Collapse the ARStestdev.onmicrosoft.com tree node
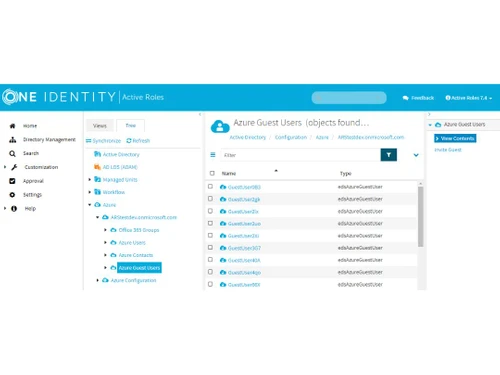The image size is (500, 375). [x=97, y=217]
